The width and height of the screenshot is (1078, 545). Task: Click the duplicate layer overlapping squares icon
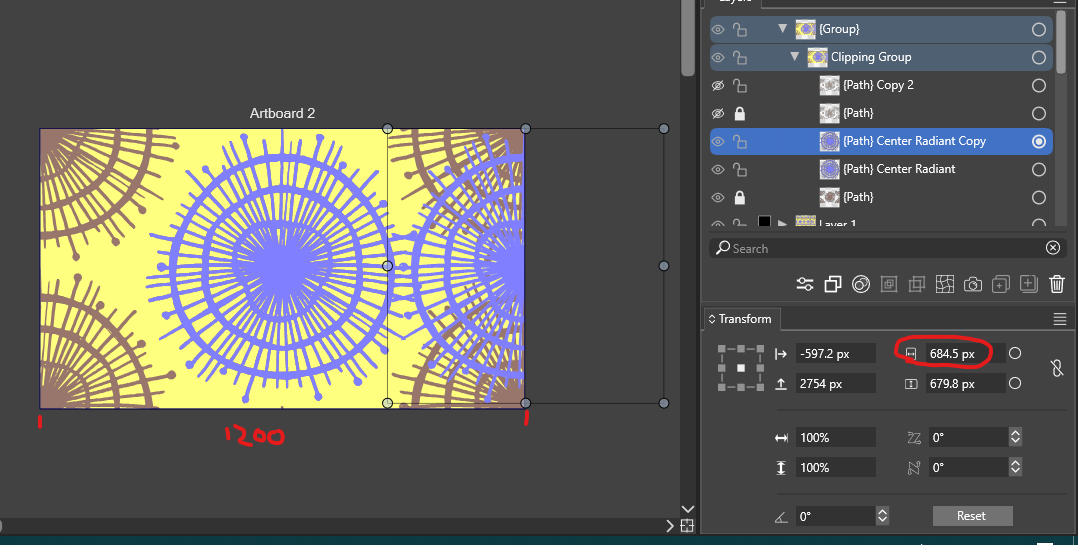point(832,285)
